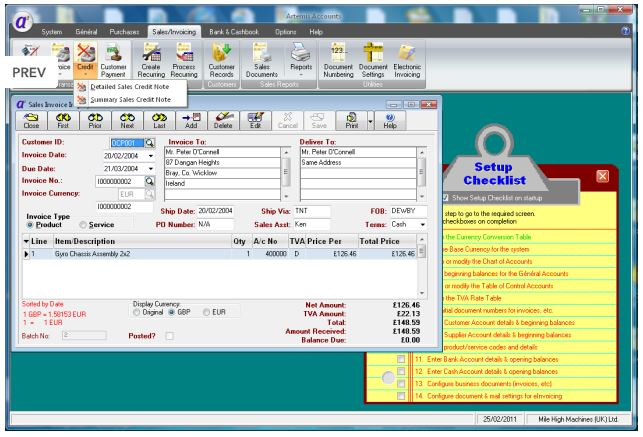Expand the Line column header arrow
This screenshot has width=643, height=437.
(26, 241)
